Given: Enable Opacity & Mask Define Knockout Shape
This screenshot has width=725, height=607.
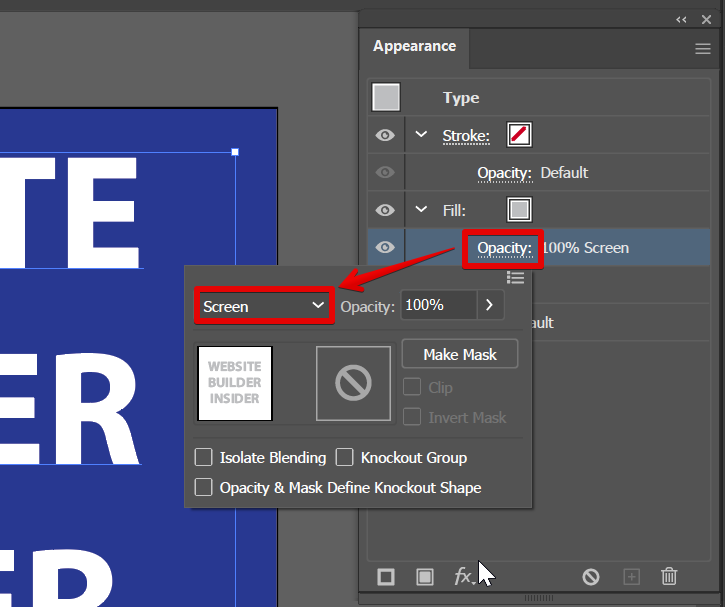Looking at the screenshot, I should (204, 488).
